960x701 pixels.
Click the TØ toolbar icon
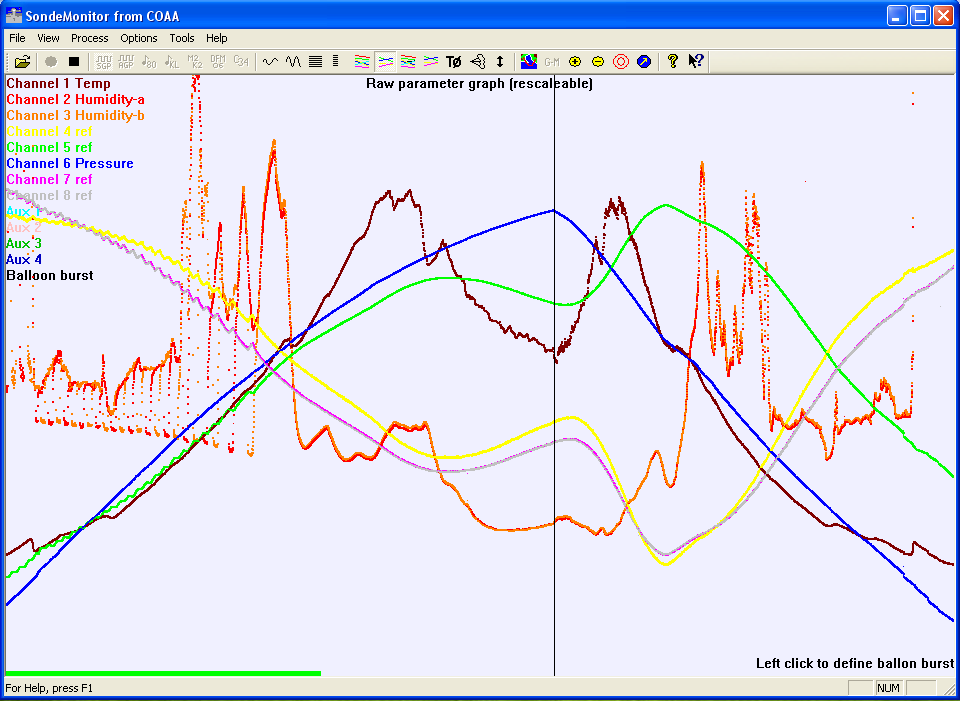tap(454, 61)
